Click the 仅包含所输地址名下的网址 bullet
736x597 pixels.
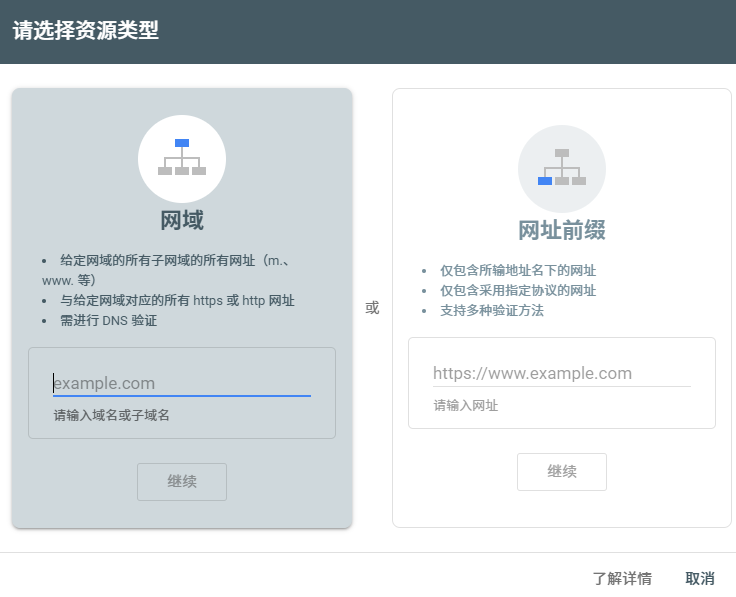pyautogui.click(x=518, y=271)
